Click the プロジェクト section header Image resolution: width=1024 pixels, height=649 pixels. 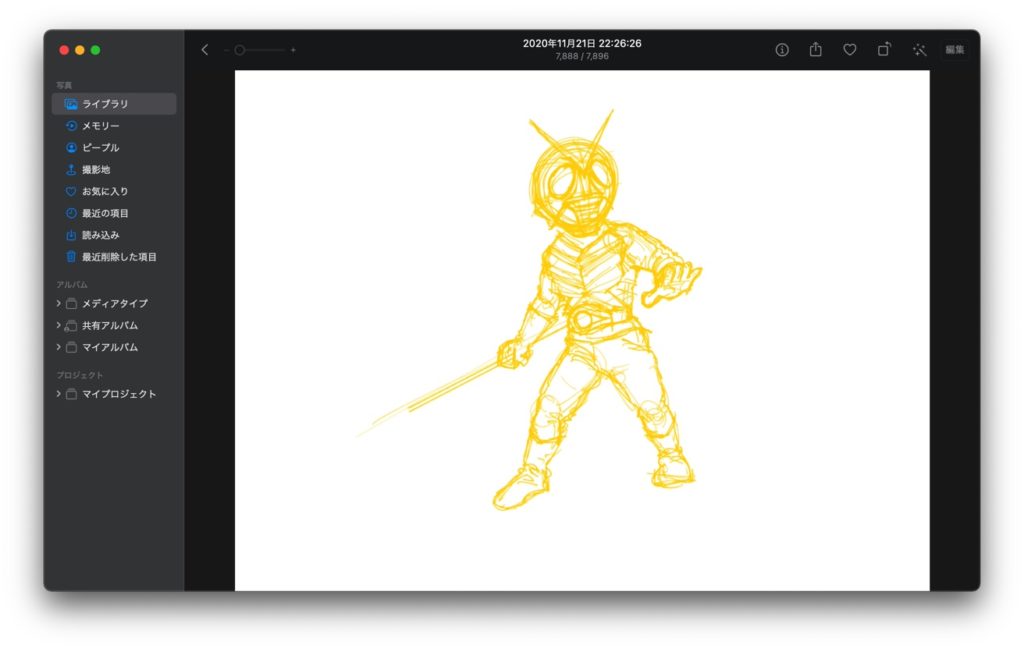(x=80, y=375)
